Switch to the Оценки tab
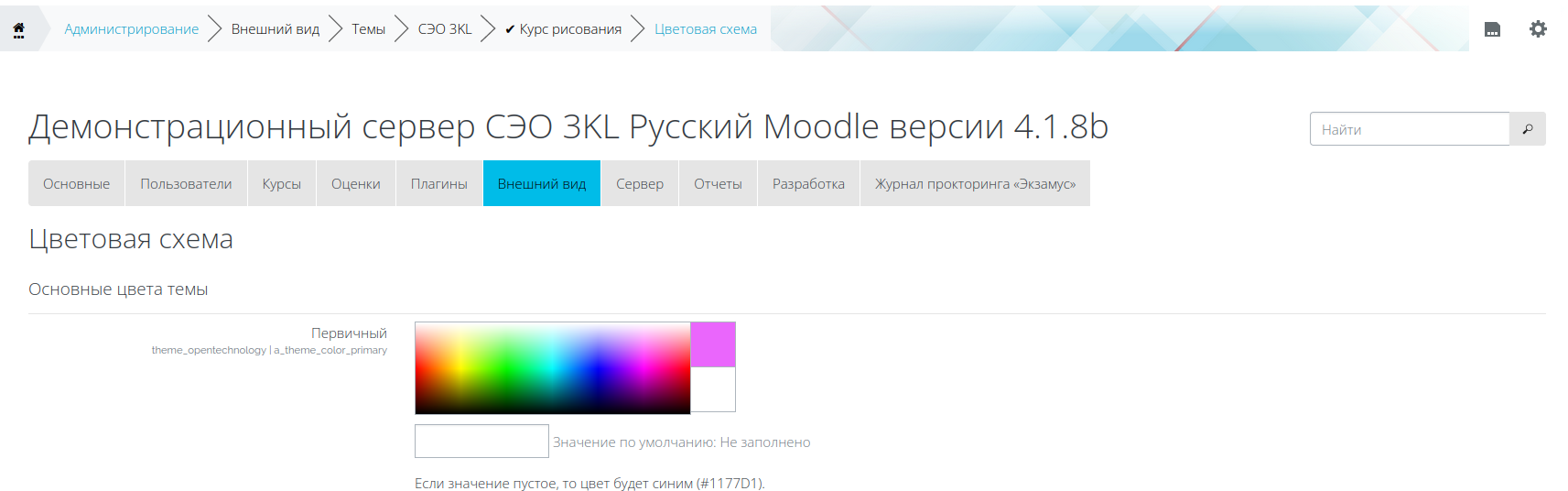 point(356,183)
